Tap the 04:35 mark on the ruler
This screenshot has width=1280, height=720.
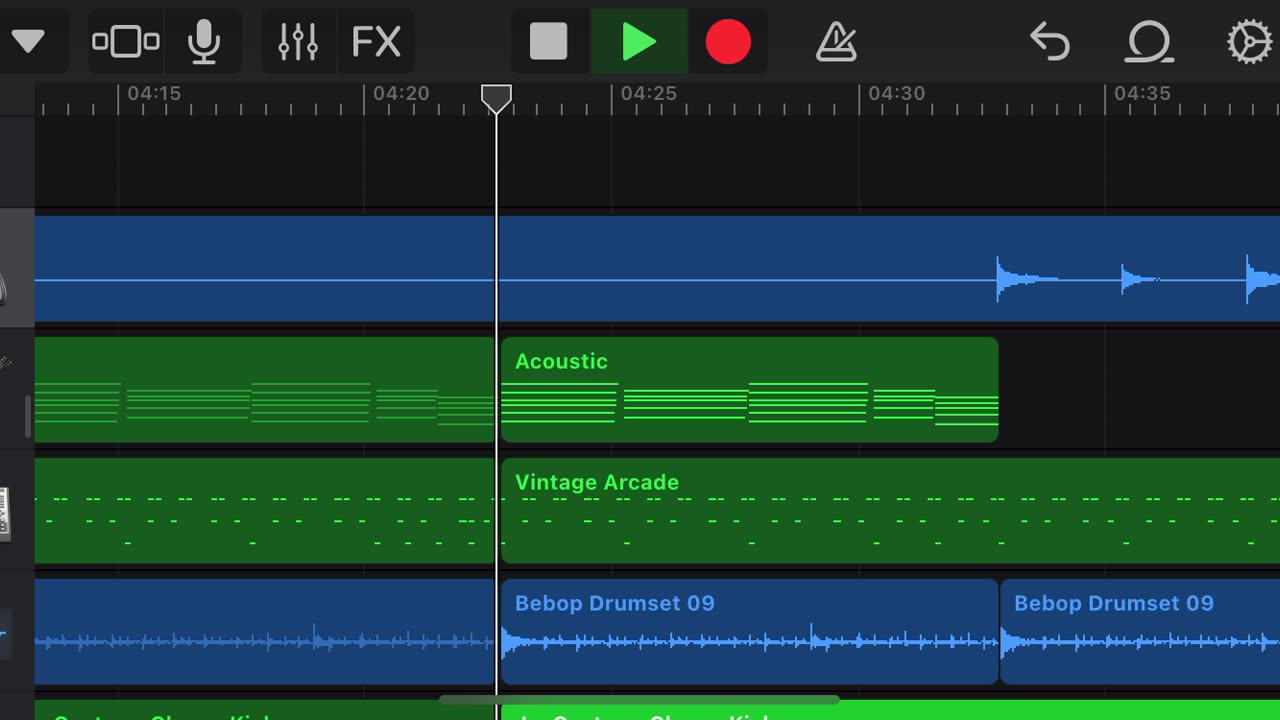coord(1142,93)
